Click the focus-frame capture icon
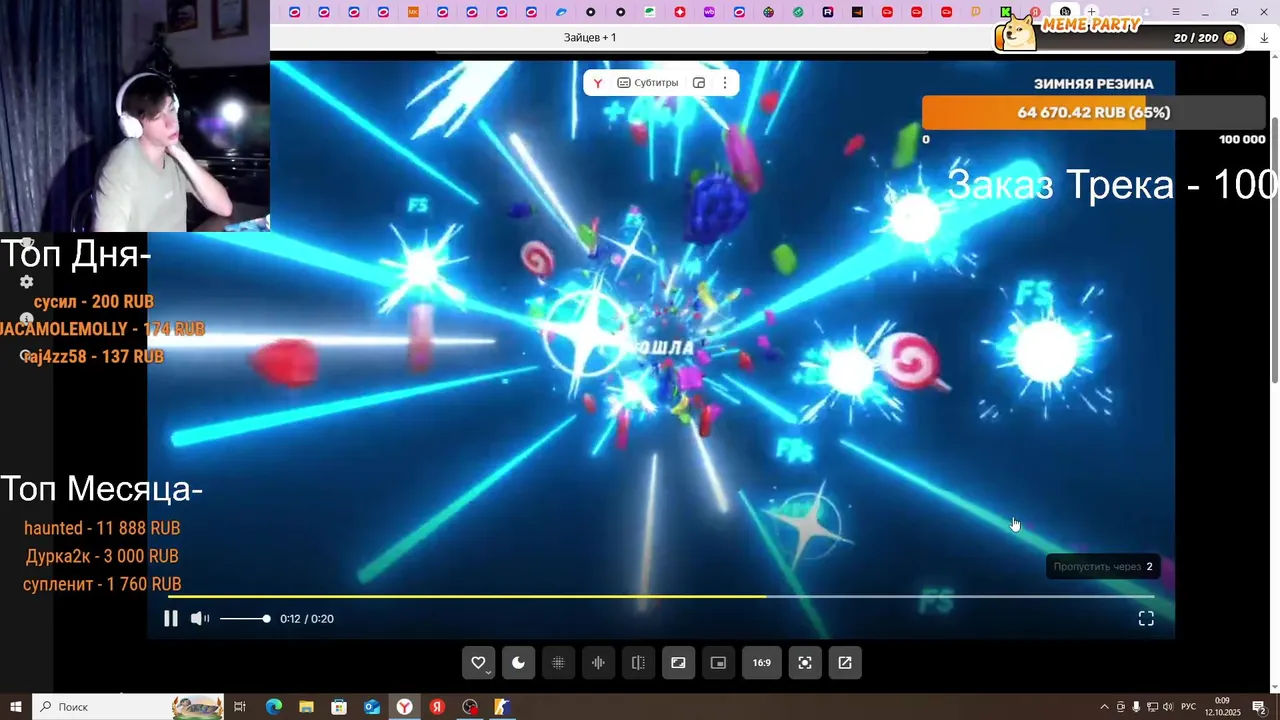 click(805, 662)
